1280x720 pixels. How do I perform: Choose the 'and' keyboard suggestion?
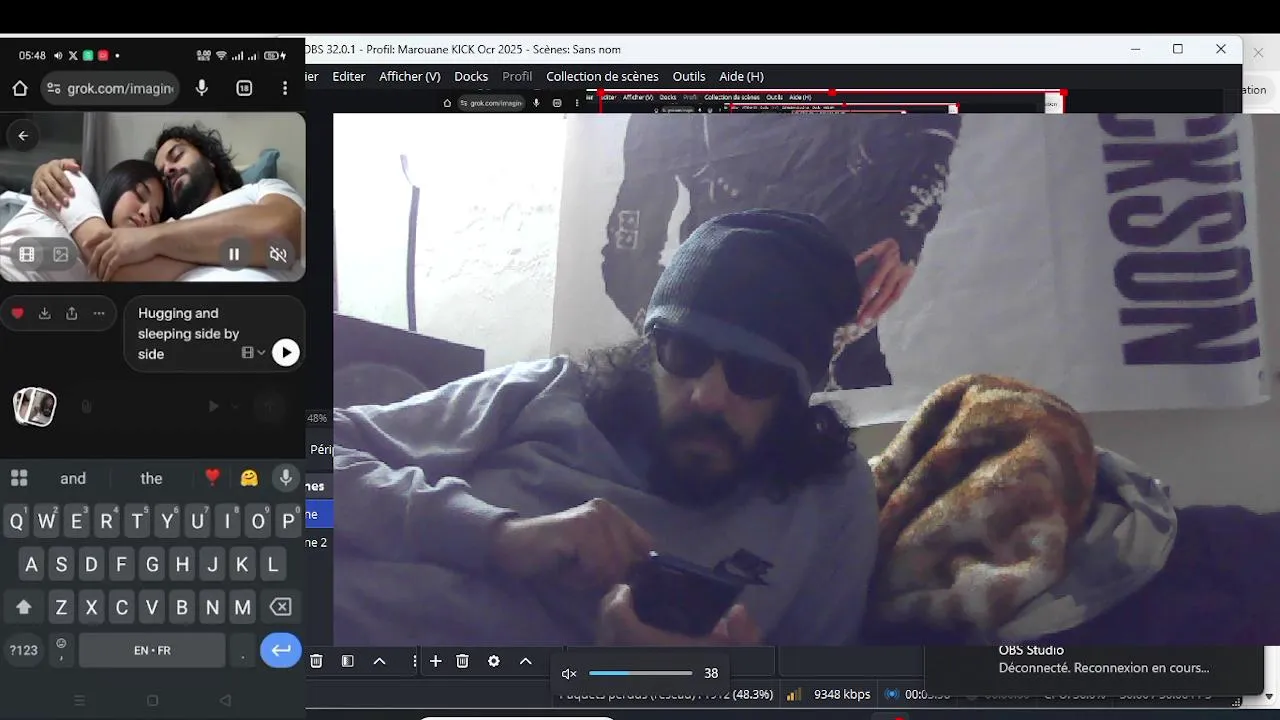pos(73,478)
